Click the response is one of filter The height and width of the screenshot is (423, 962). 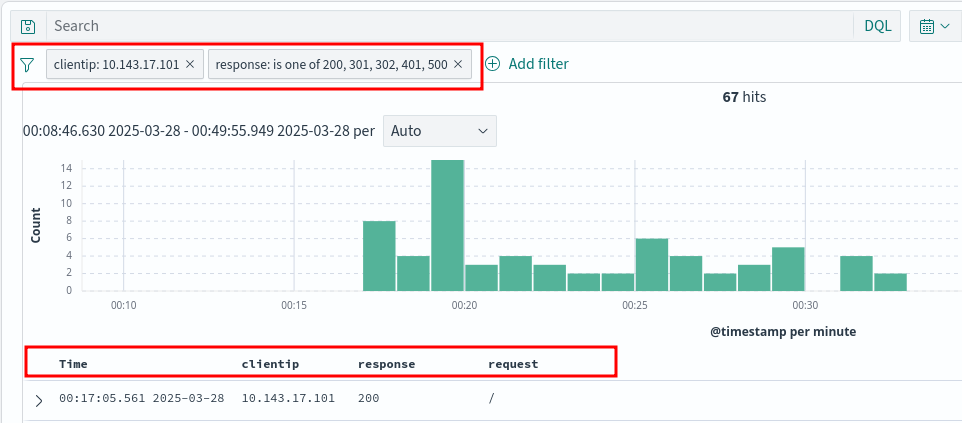click(330, 64)
